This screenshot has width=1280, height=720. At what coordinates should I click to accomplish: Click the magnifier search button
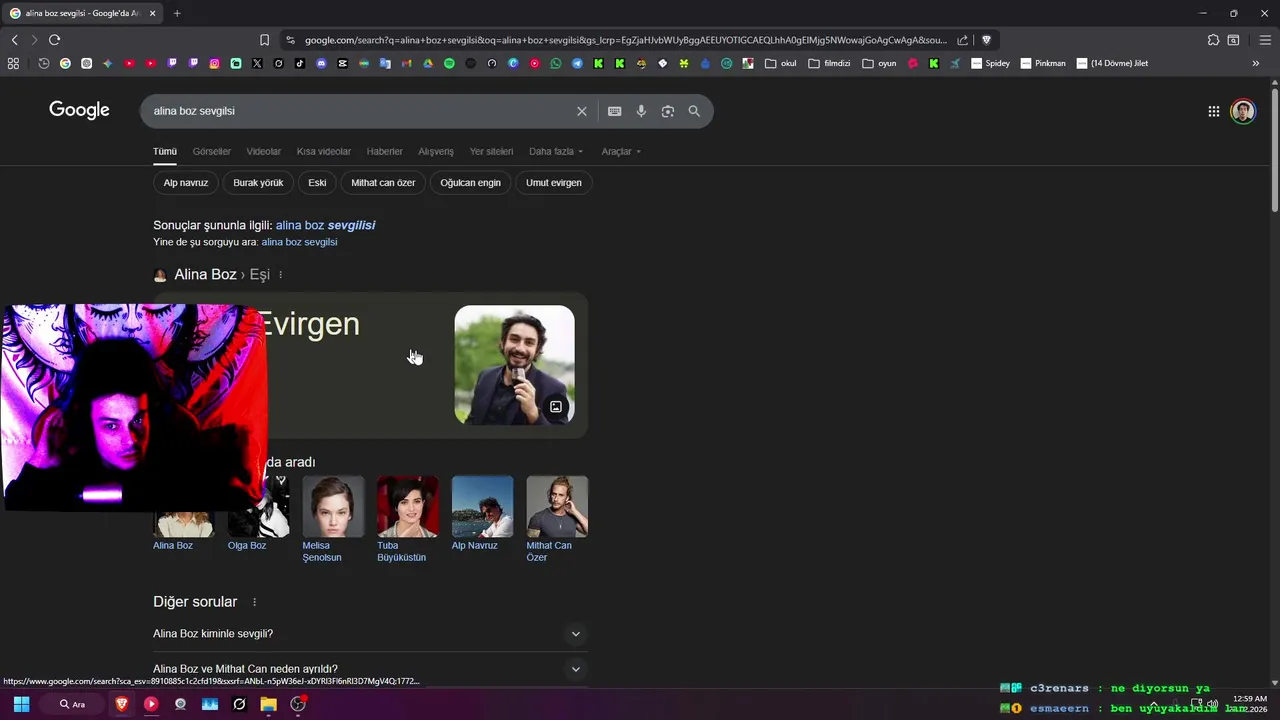coord(694,111)
